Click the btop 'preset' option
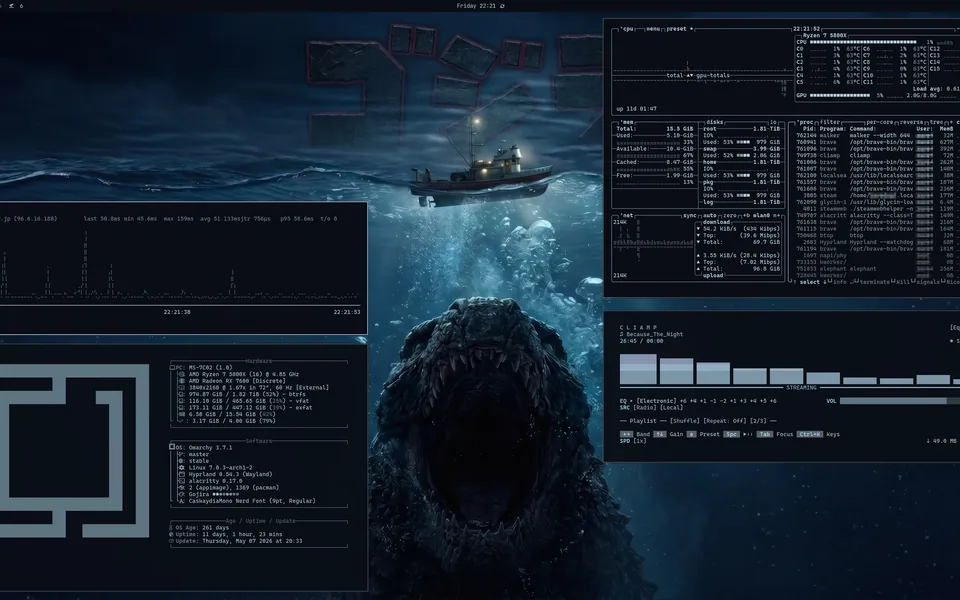 tap(676, 29)
